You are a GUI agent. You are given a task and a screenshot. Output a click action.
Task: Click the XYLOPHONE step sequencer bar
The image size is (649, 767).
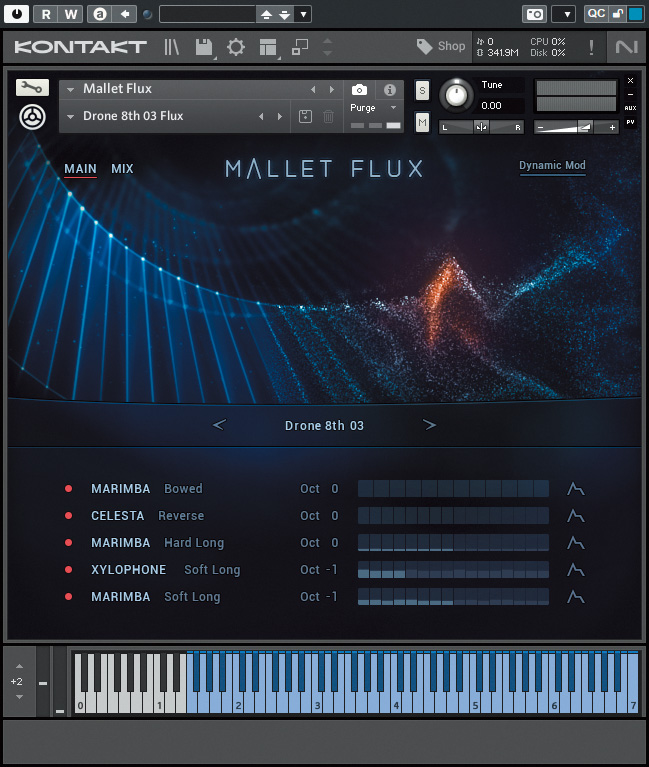click(453, 570)
